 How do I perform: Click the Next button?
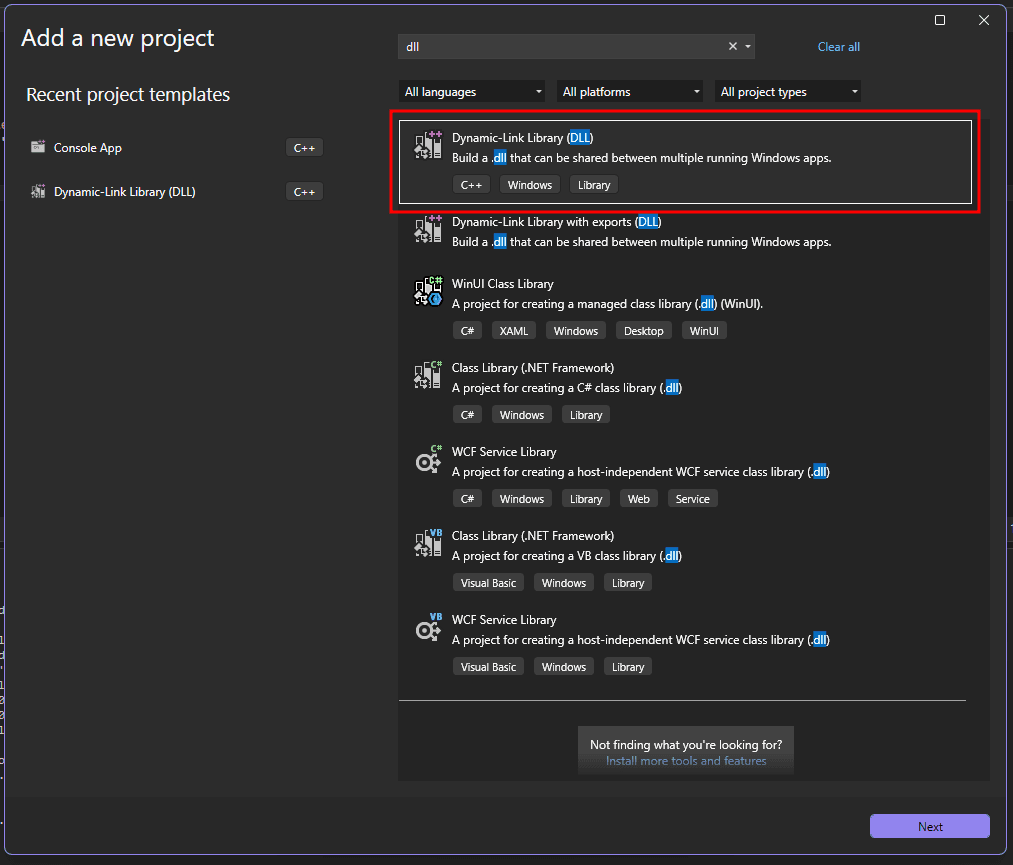pos(929,826)
